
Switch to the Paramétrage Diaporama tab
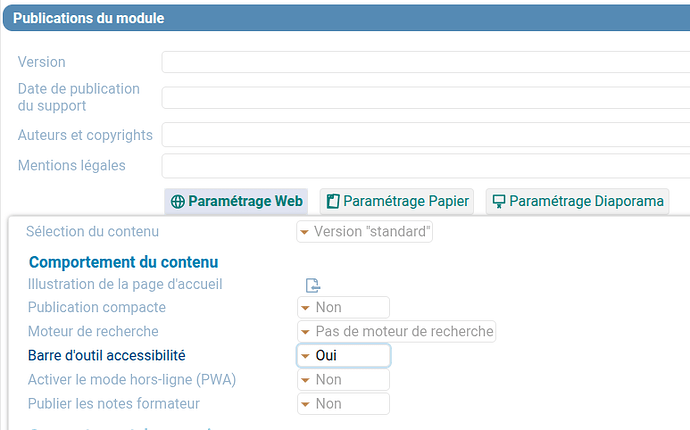point(578,201)
